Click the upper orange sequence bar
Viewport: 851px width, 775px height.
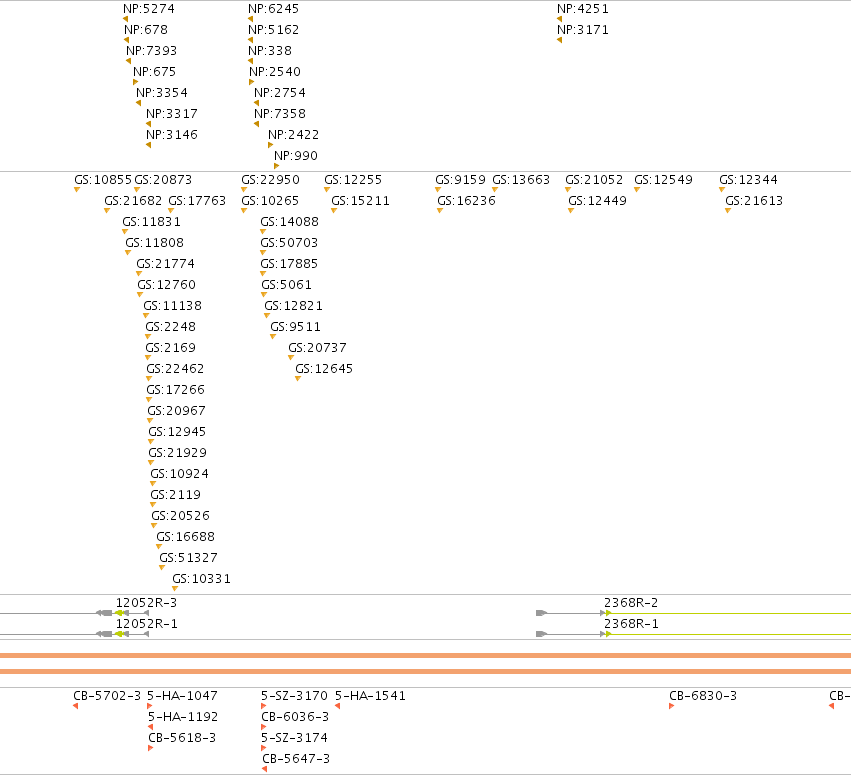click(426, 656)
